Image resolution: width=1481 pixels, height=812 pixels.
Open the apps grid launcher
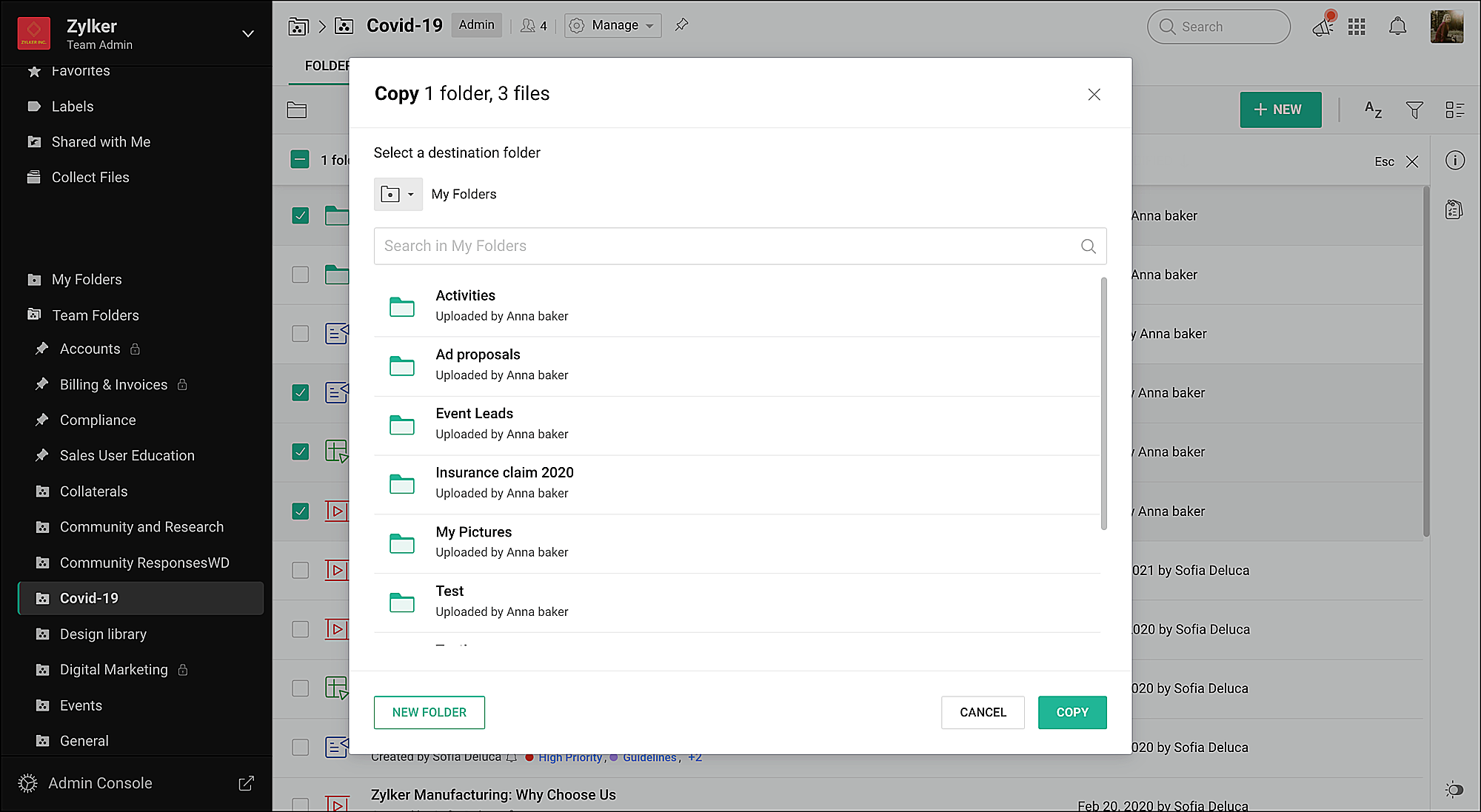click(x=1357, y=27)
